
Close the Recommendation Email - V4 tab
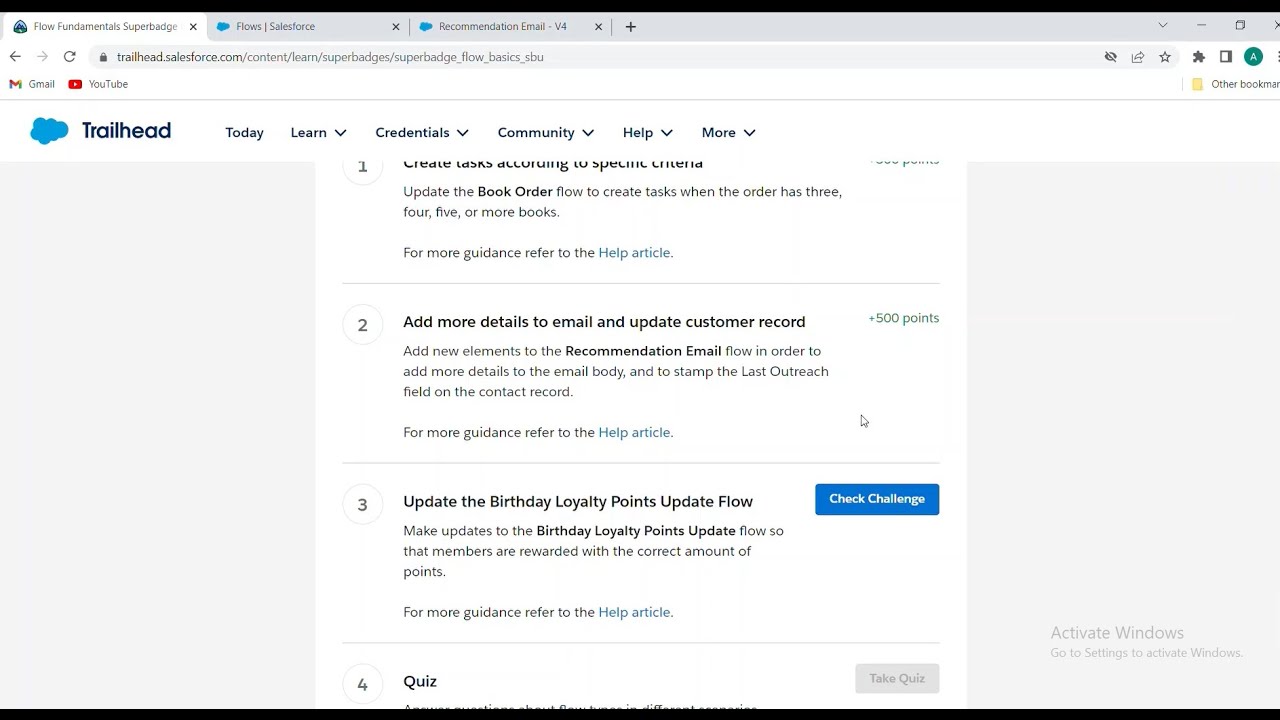tap(598, 27)
